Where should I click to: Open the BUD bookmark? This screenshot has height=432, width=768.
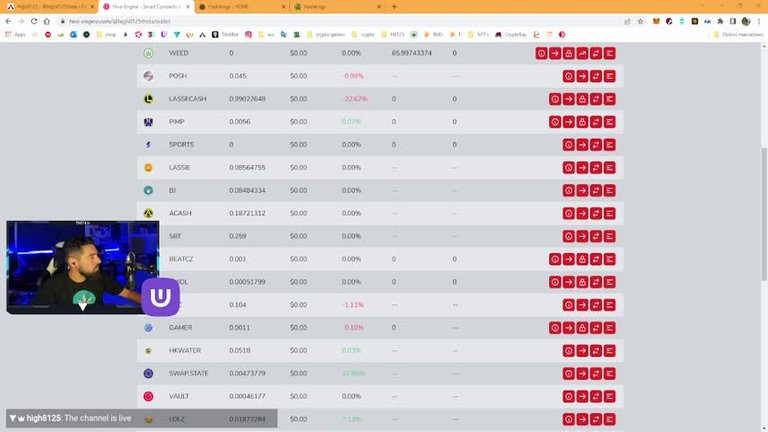click(x=433, y=34)
